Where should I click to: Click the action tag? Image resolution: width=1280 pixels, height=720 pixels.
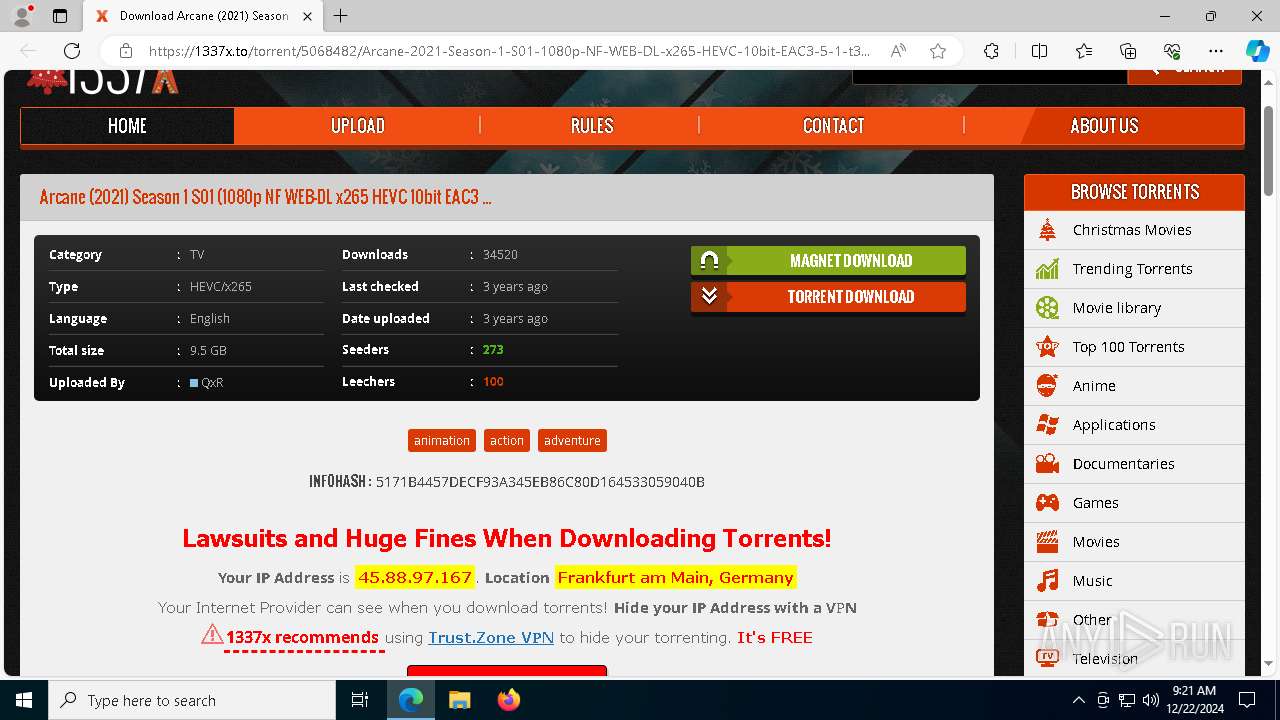pyautogui.click(x=507, y=441)
